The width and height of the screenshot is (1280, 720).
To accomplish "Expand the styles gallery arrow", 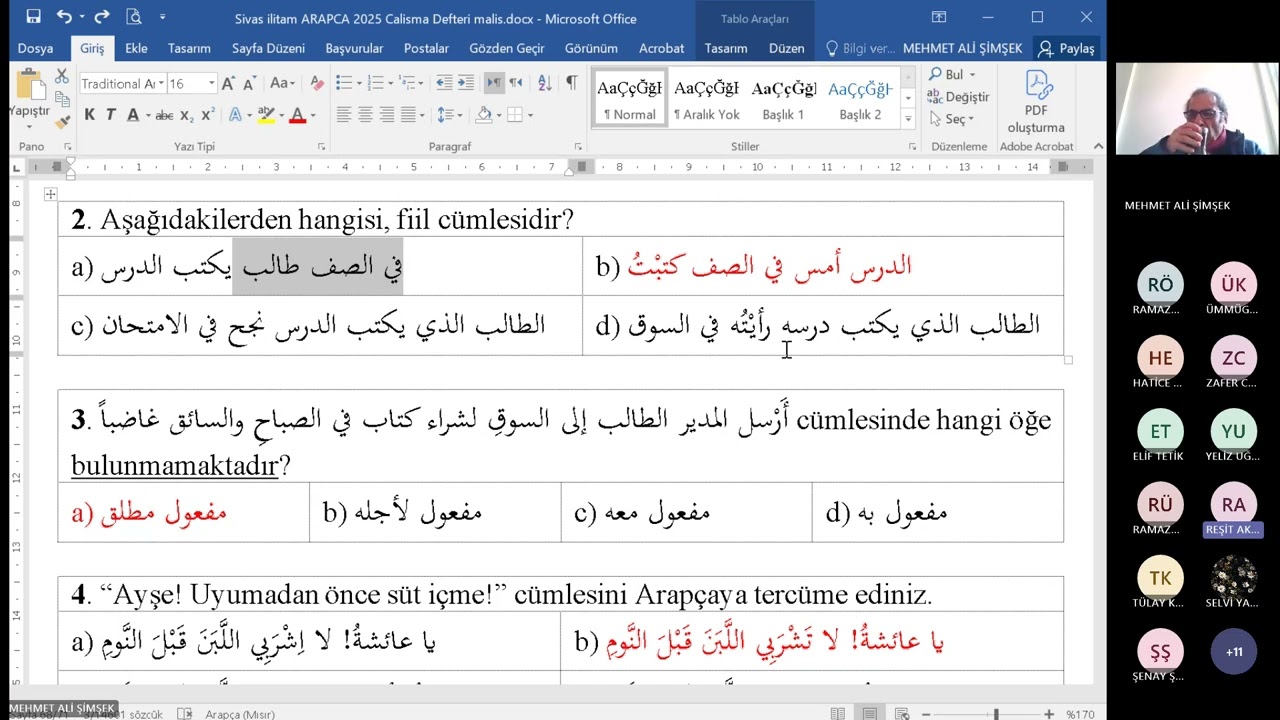I will [x=908, y=119].
